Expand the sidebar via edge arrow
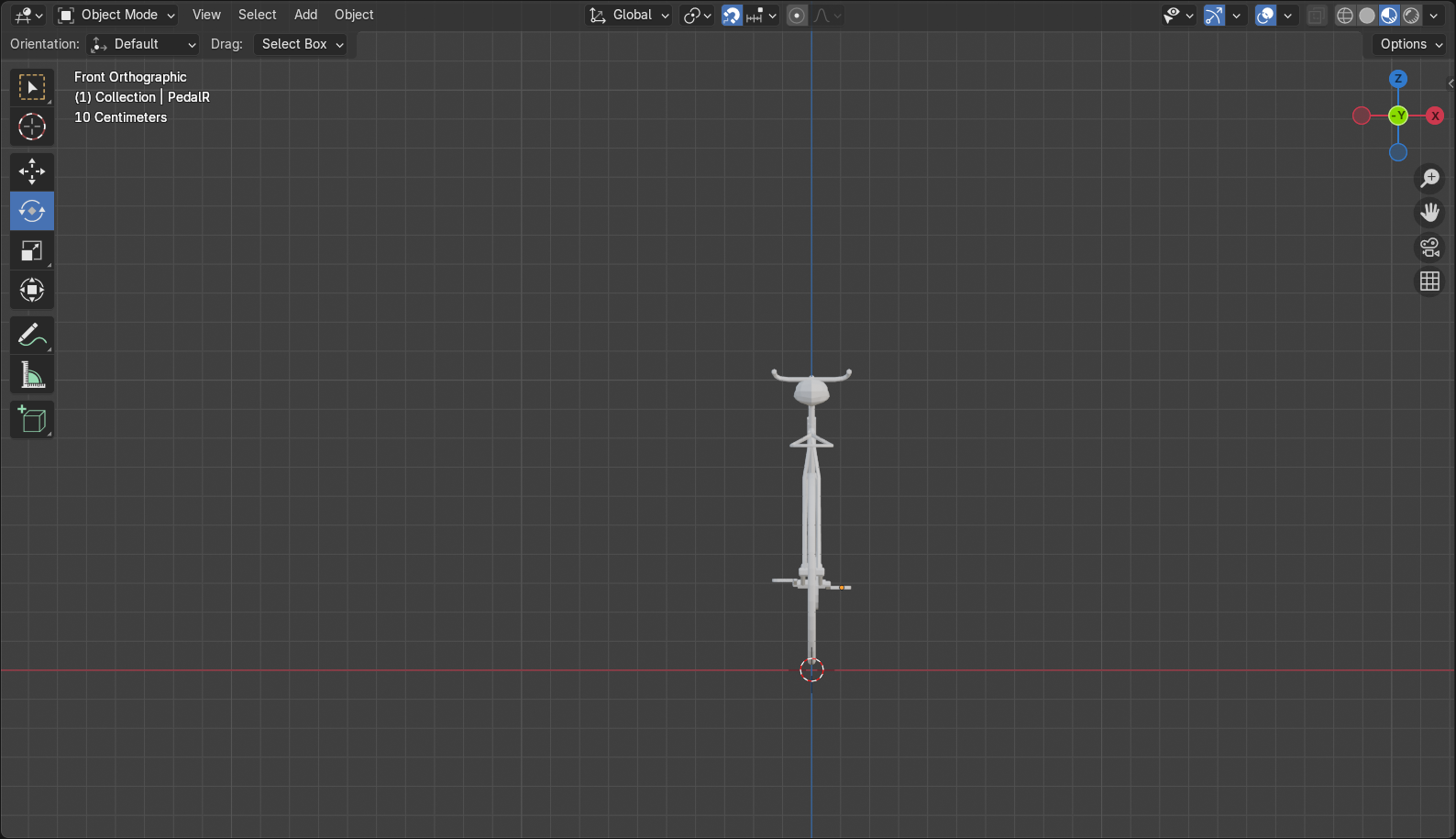Screen dimensions: 1456x839 pyautogui.click(x=1450, y=83)
